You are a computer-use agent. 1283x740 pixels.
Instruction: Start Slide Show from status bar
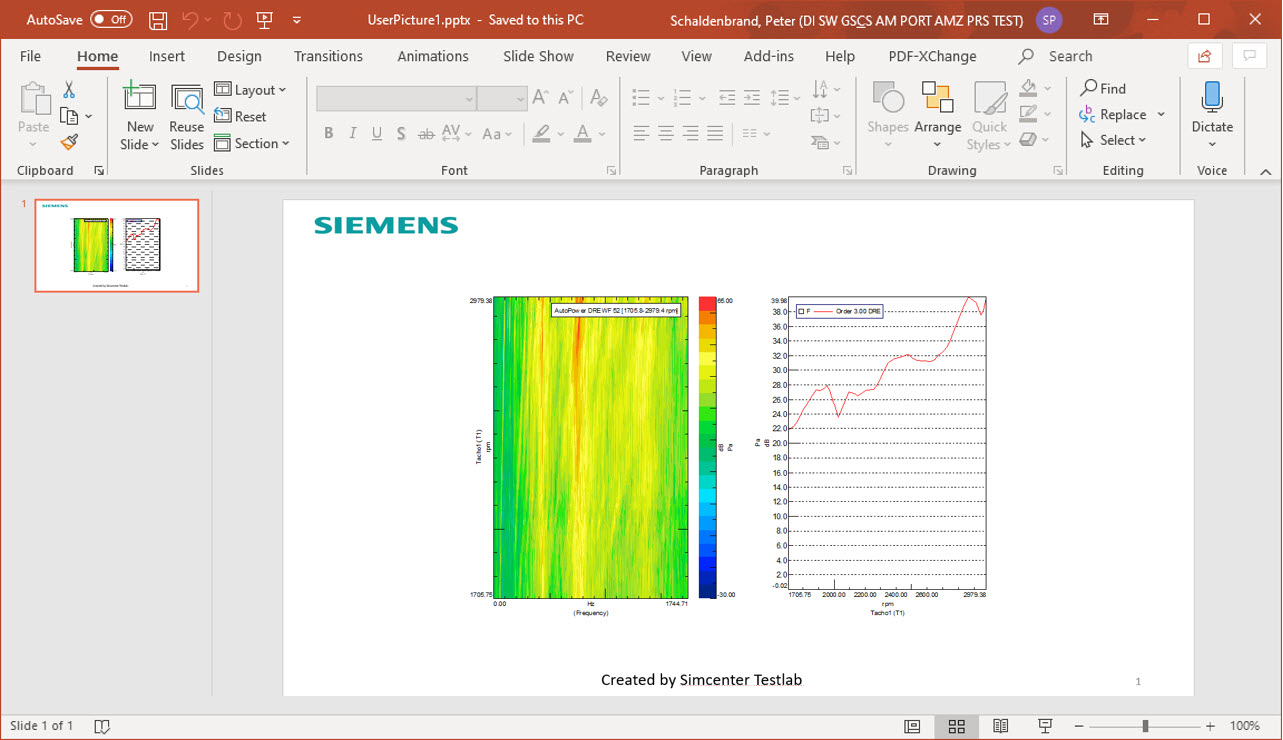[1045, 726]
